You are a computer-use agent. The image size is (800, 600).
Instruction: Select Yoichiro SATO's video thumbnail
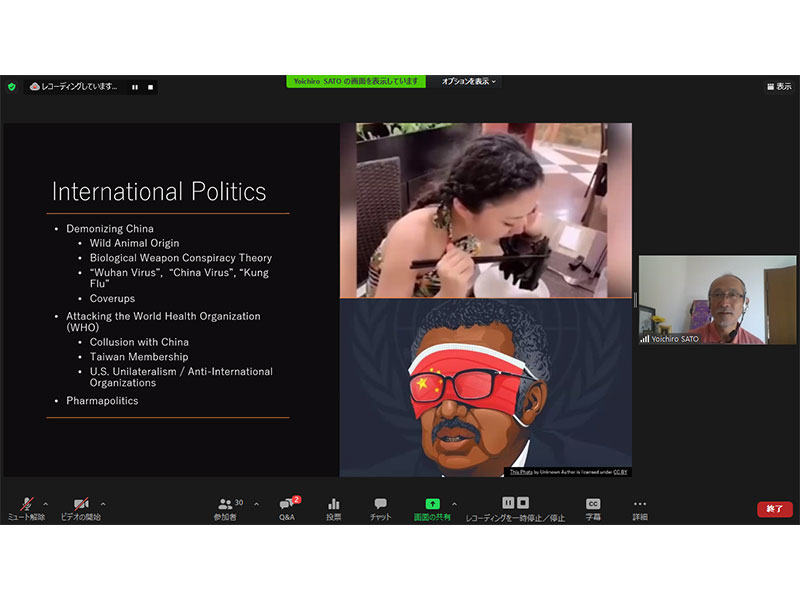tap(717, 300)
